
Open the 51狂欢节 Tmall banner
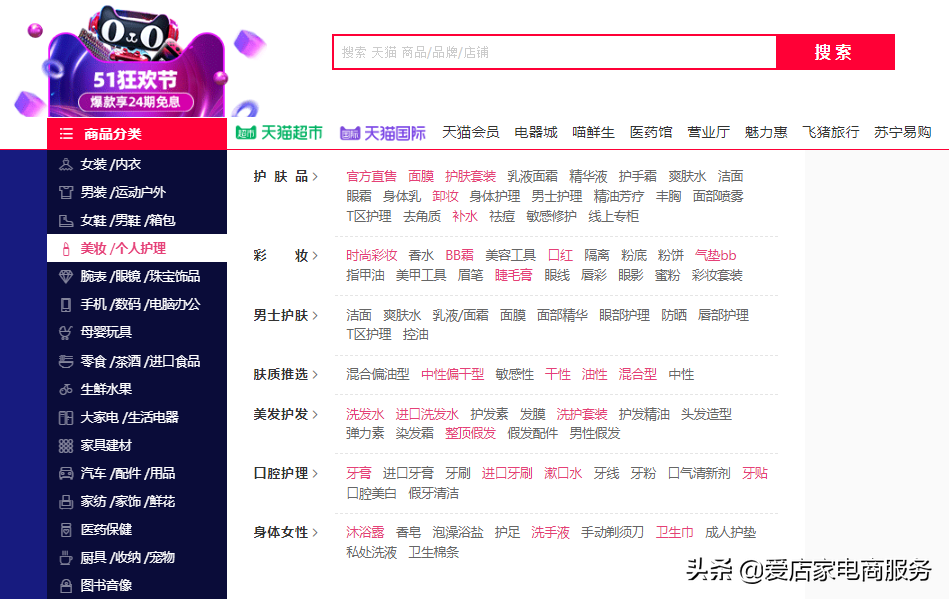tap(136, 61)
